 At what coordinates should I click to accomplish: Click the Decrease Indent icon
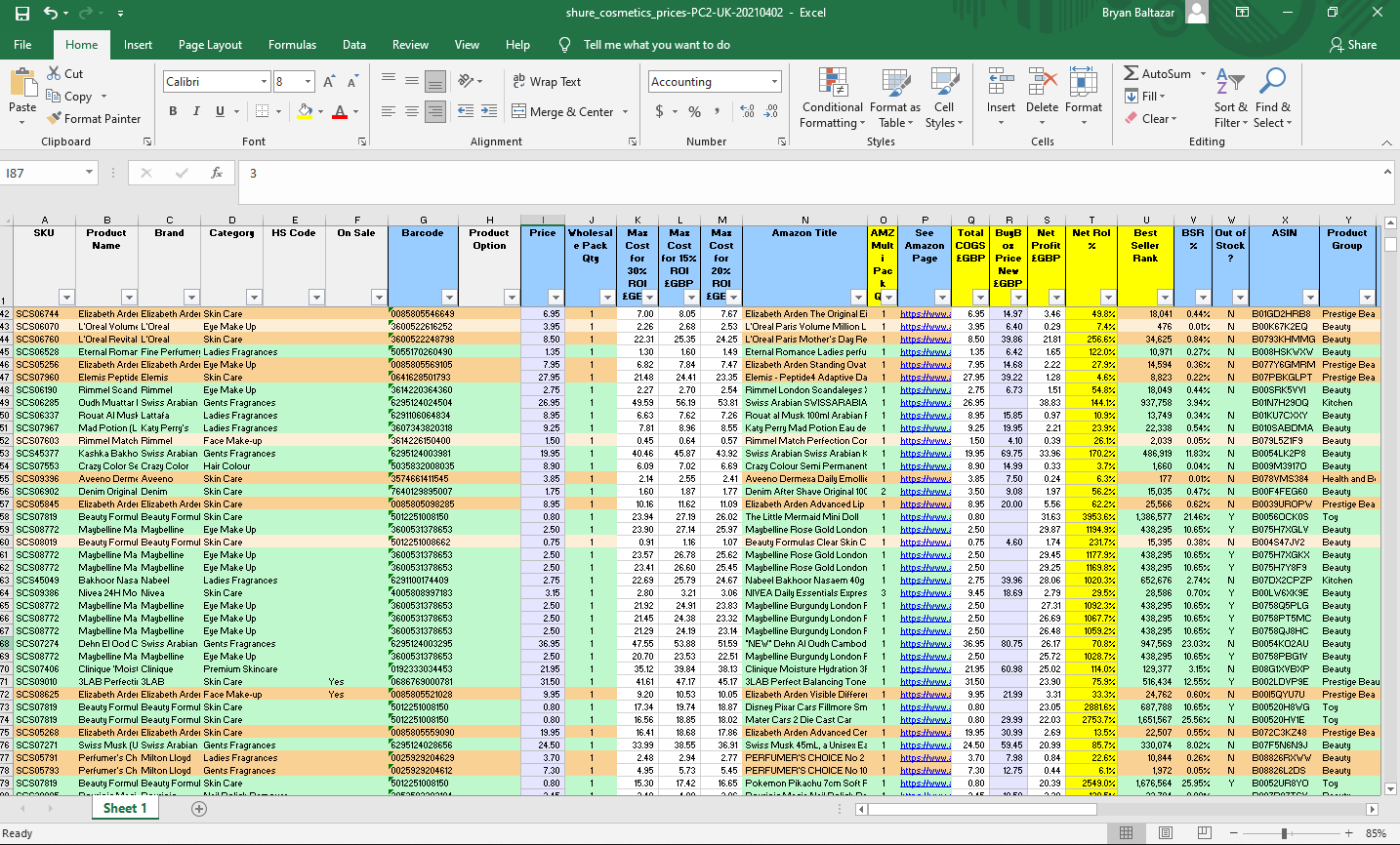tap(465, 111)
